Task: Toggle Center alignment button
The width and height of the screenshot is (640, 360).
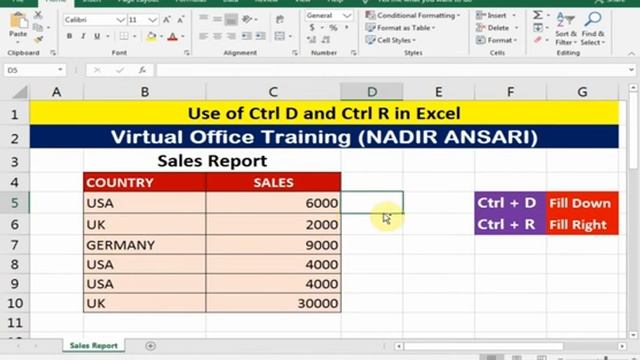Action: tap(217, 36)
